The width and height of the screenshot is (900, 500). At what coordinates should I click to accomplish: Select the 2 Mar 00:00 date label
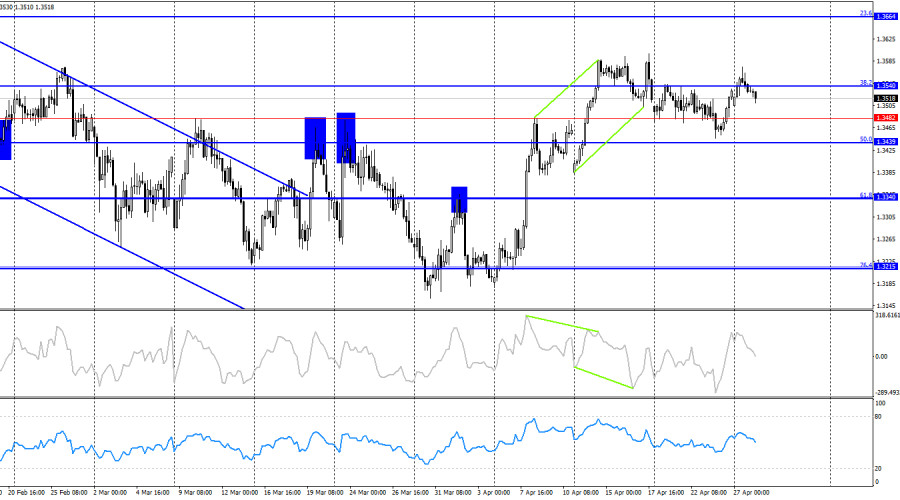(110, 493)
